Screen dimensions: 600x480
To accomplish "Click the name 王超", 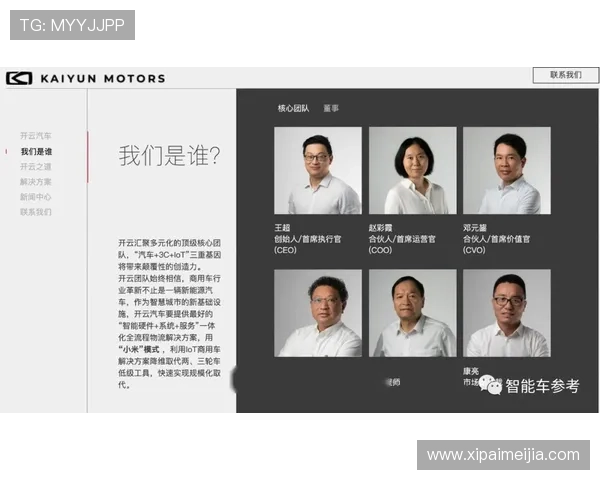I will (282, 228).
